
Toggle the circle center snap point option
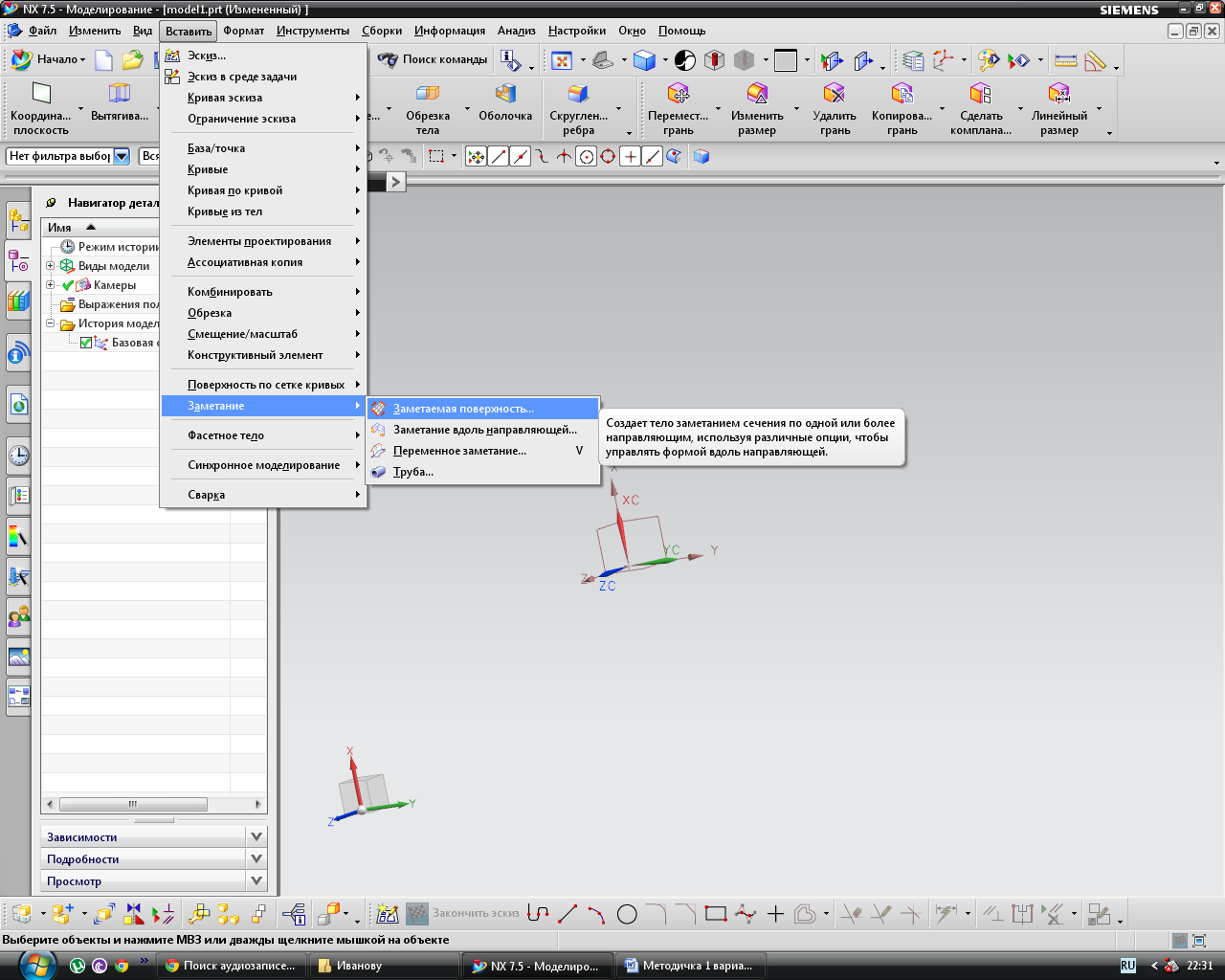pos(586,156)
